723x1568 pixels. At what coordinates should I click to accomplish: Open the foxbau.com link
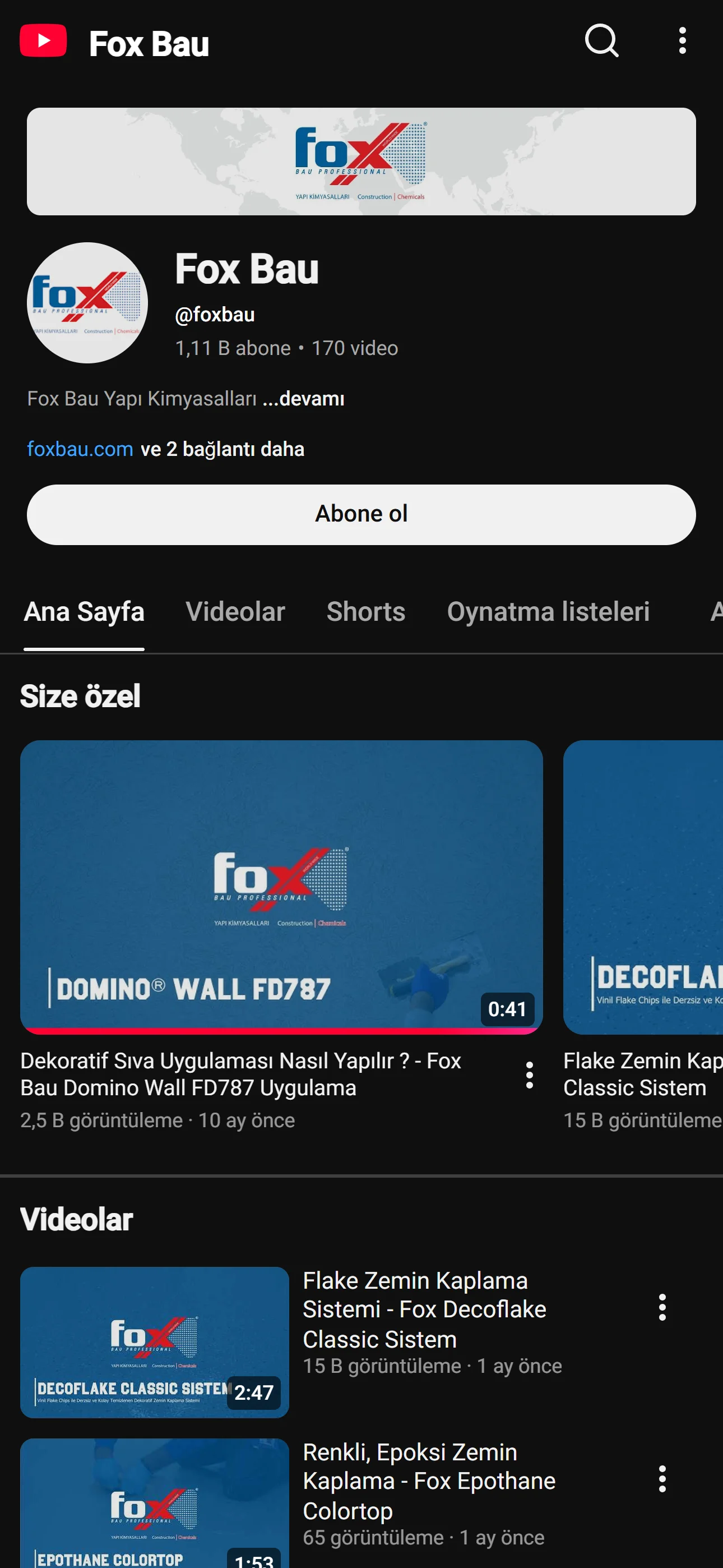80,449
